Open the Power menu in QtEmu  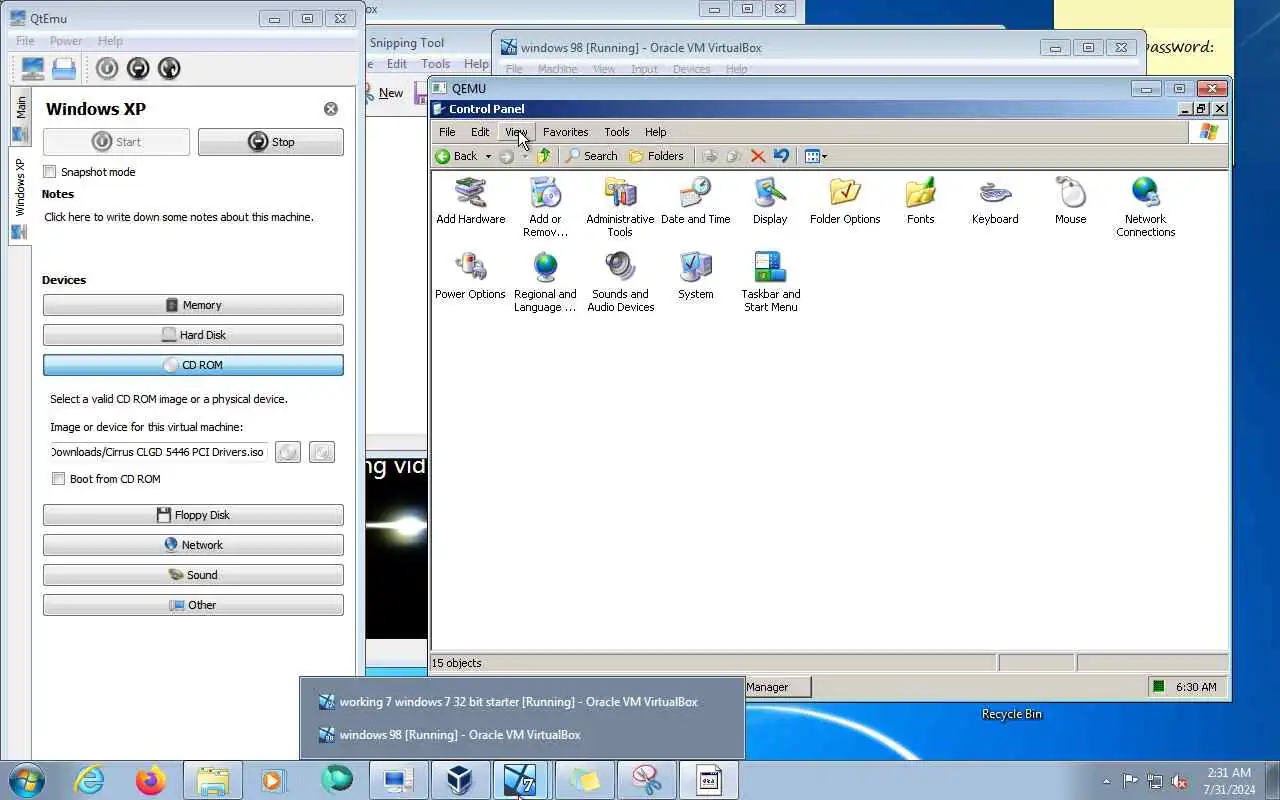coord(66,41)
